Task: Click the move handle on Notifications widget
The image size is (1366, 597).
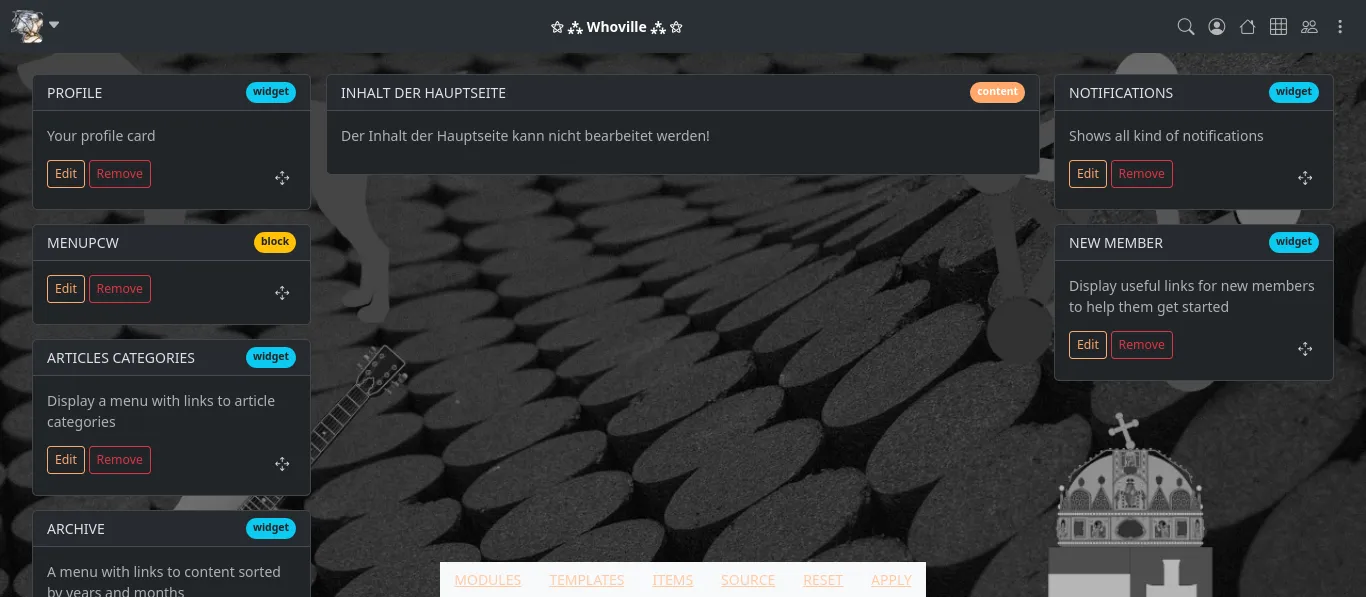Action: (x=1305, y=178)
